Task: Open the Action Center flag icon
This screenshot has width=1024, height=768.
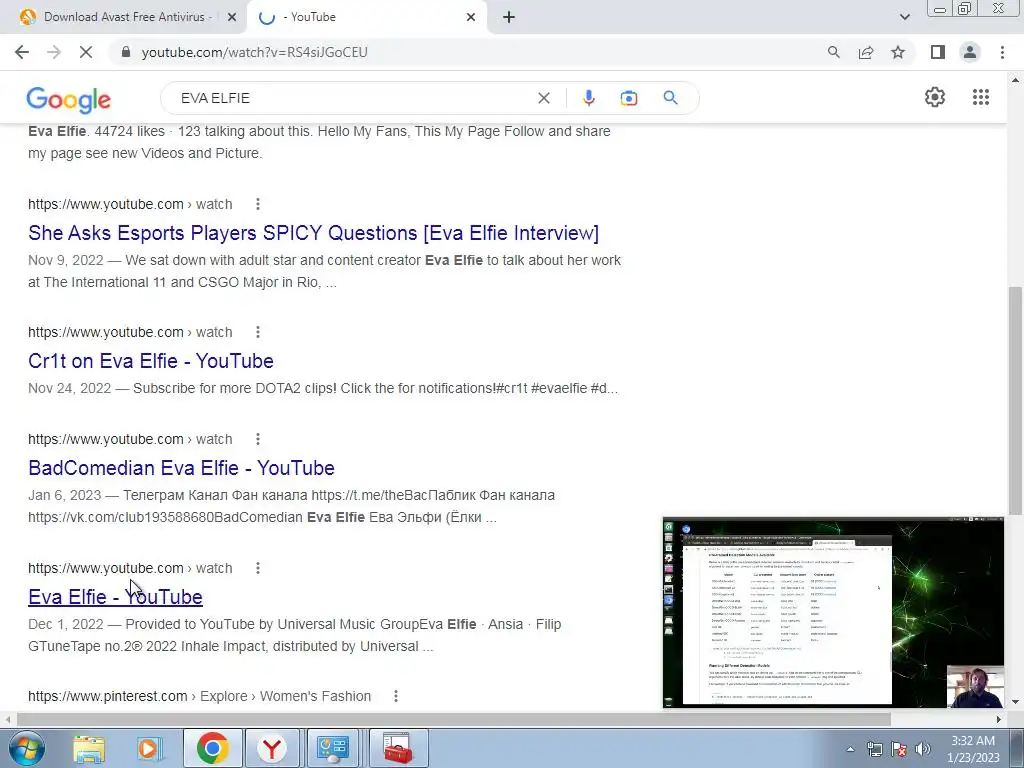Action: 899,749
